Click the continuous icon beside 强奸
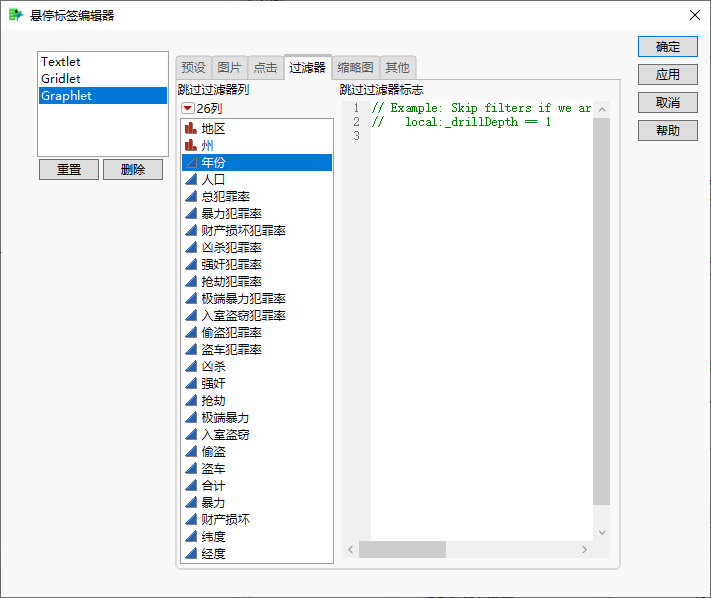The width and height of the screenshot is (711, 598). [x=191, y=384]
